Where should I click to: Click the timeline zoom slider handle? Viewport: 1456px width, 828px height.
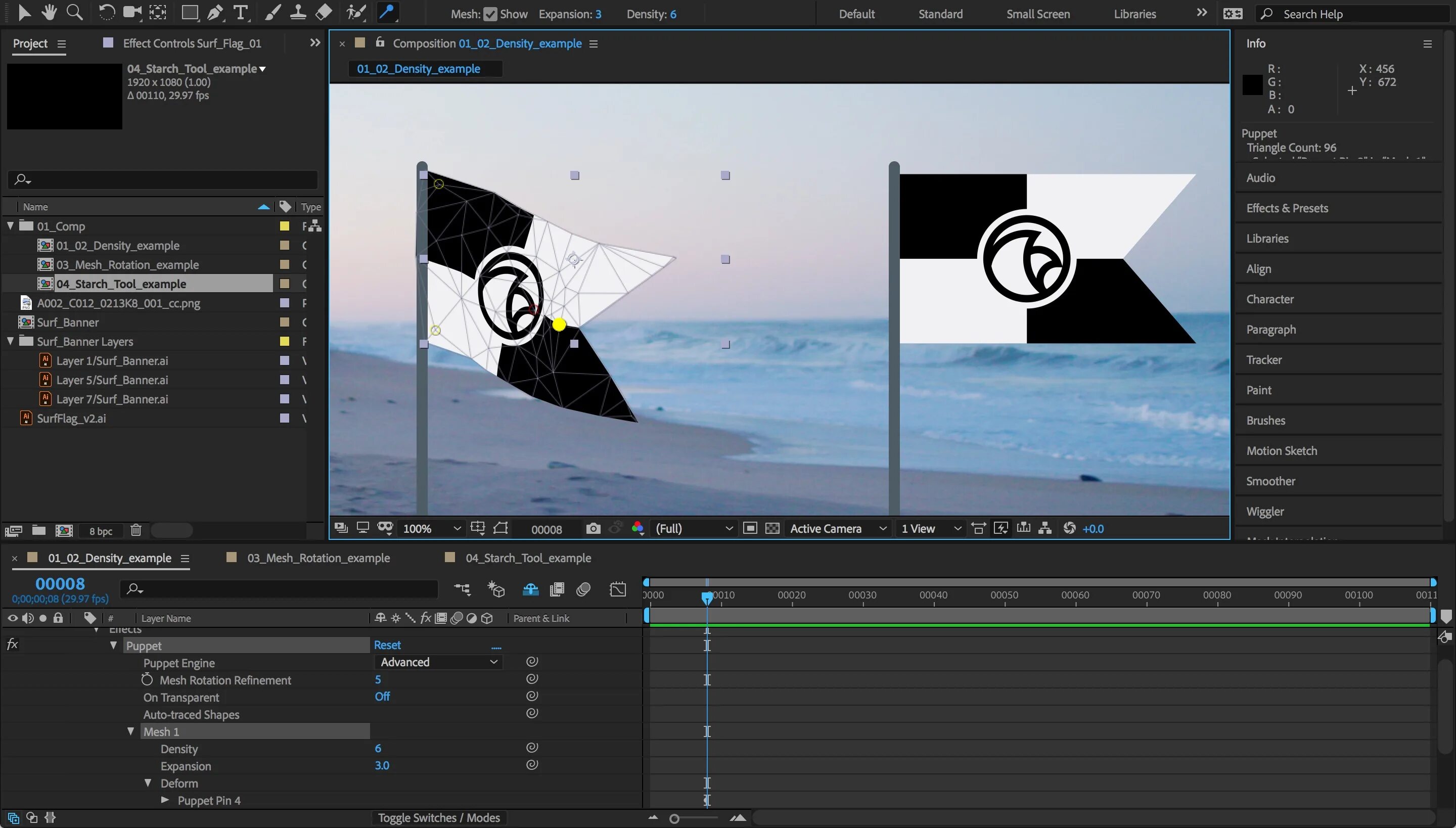674,819
